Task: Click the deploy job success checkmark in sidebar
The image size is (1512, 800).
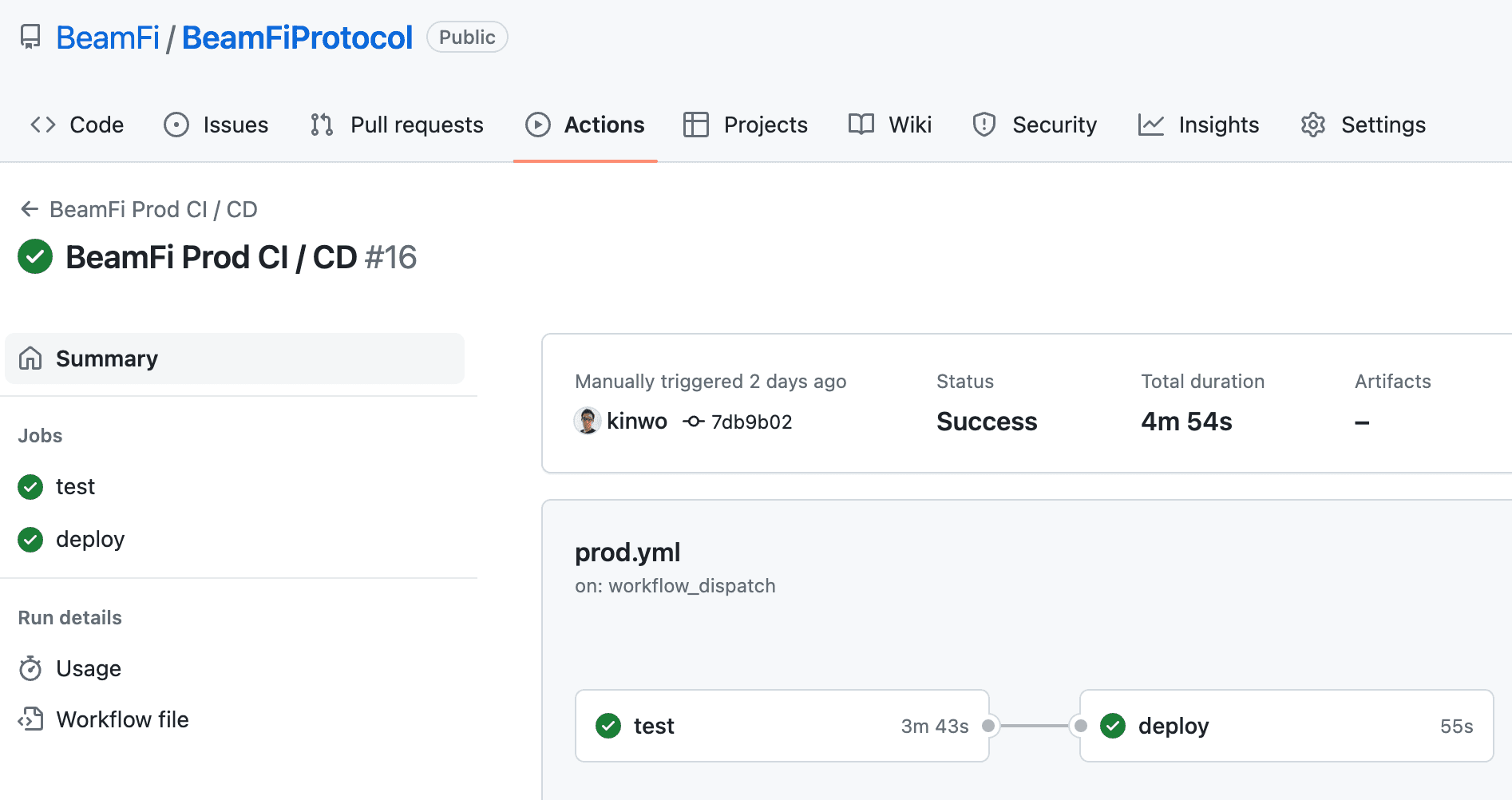Action: pyautogui.click(x=30, y=540)
